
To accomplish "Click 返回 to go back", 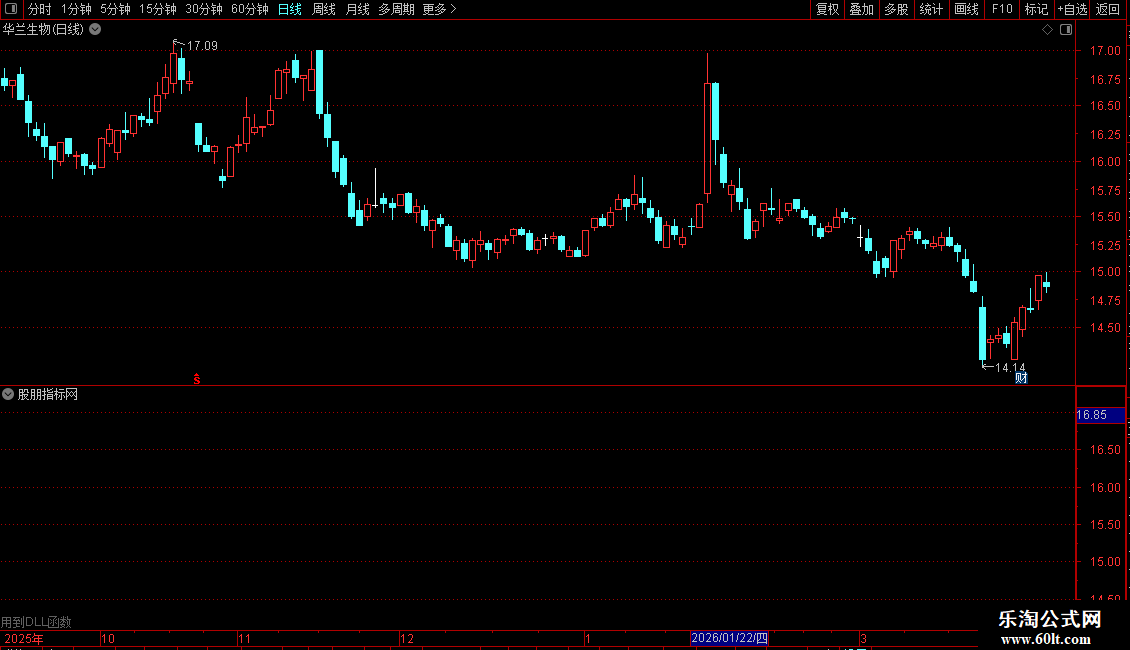I will tap(1108, 9).
